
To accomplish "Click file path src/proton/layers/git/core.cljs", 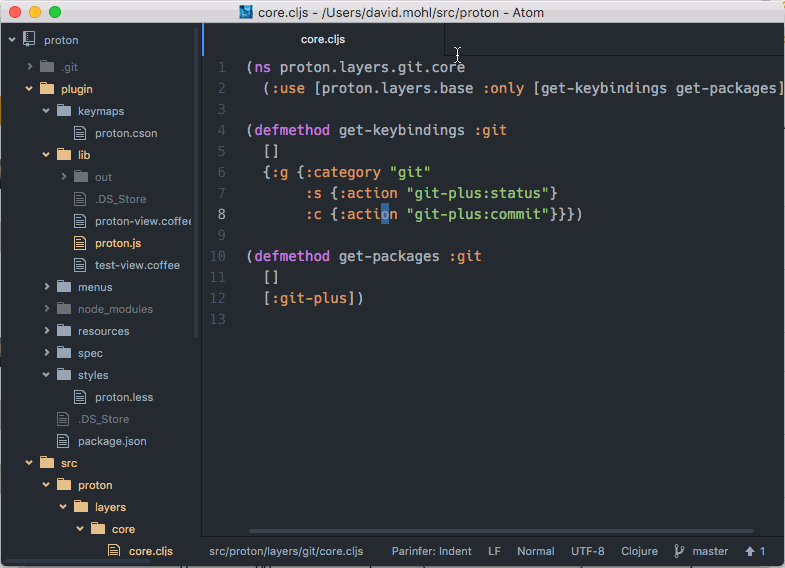I will click(x=286, y=551).
